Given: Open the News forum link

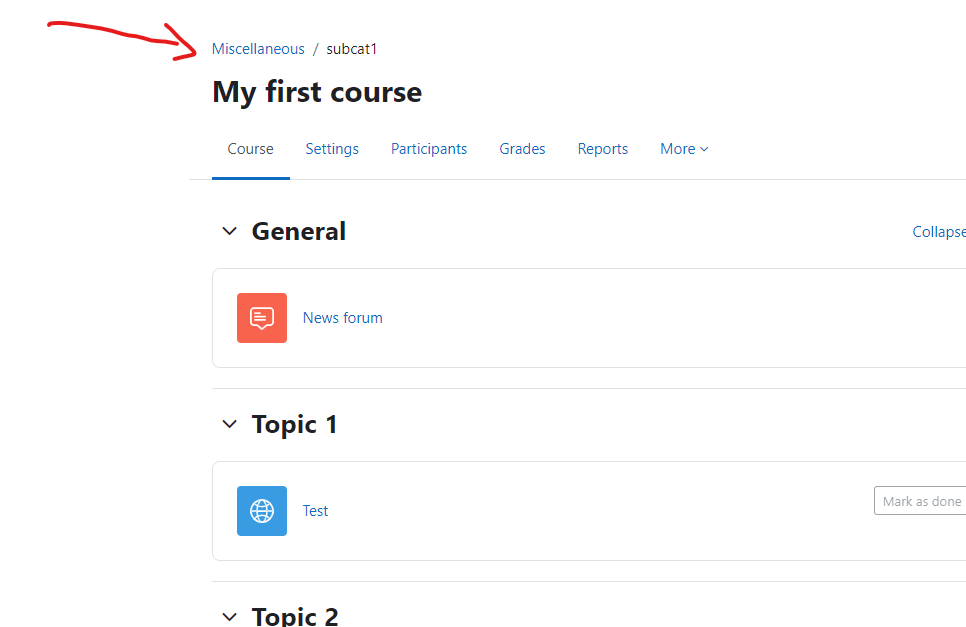Looking at the screenshot, I should click(x=343, y=318).
